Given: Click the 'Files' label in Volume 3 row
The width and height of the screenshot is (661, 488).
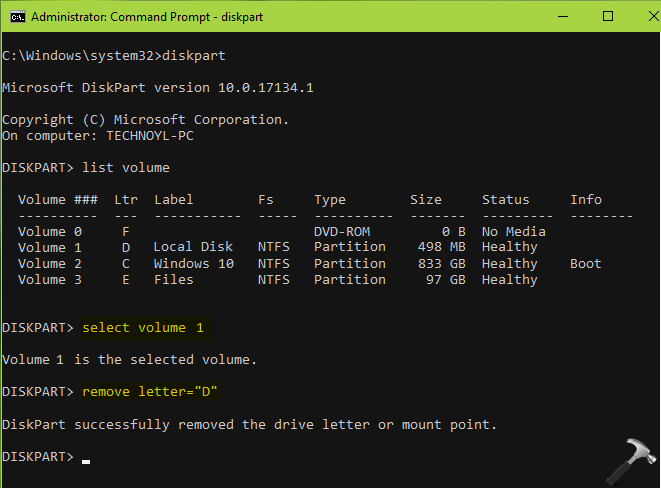Looking at the screenshot, I should (174, 279).
